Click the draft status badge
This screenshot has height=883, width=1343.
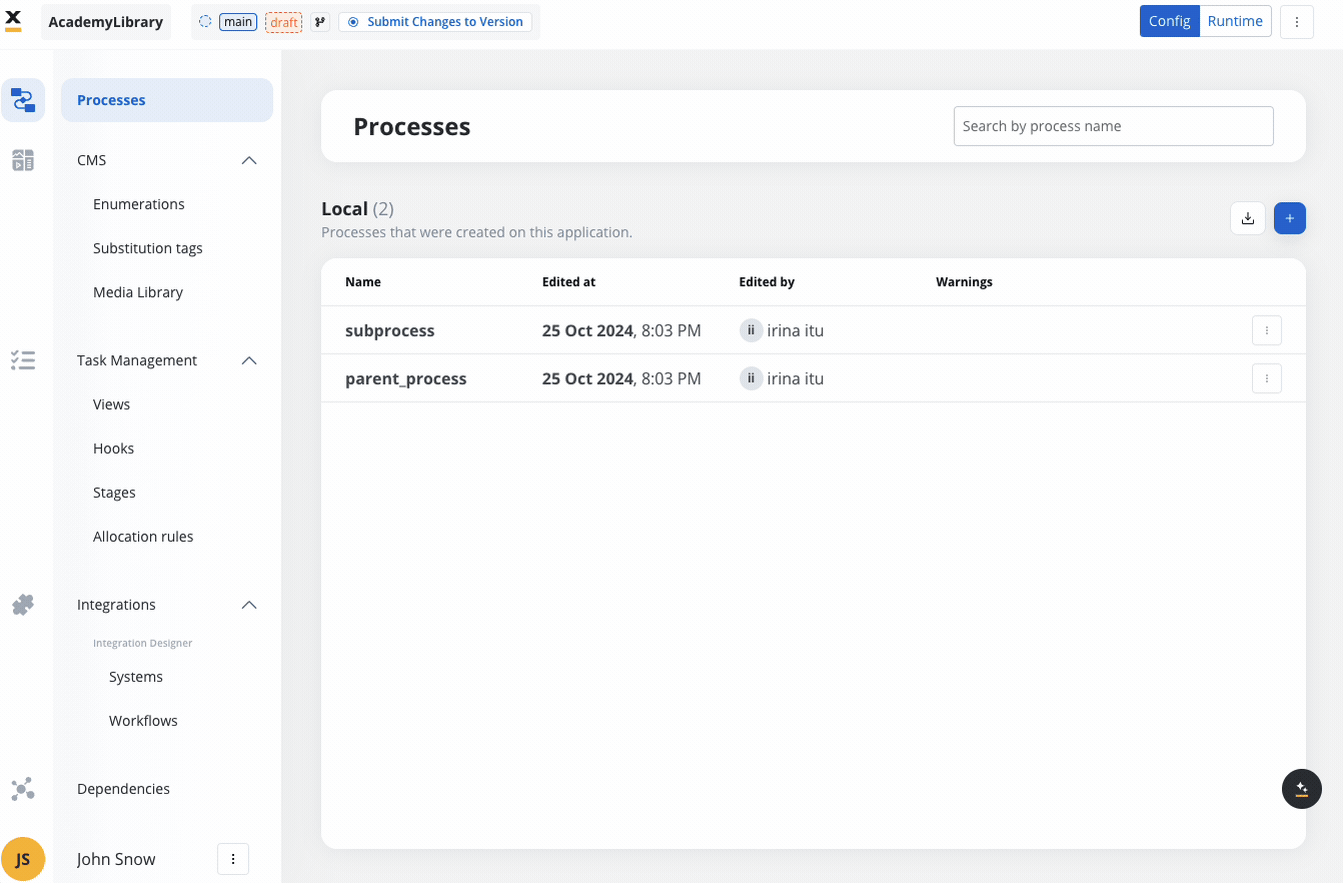(x=284, y=22)
